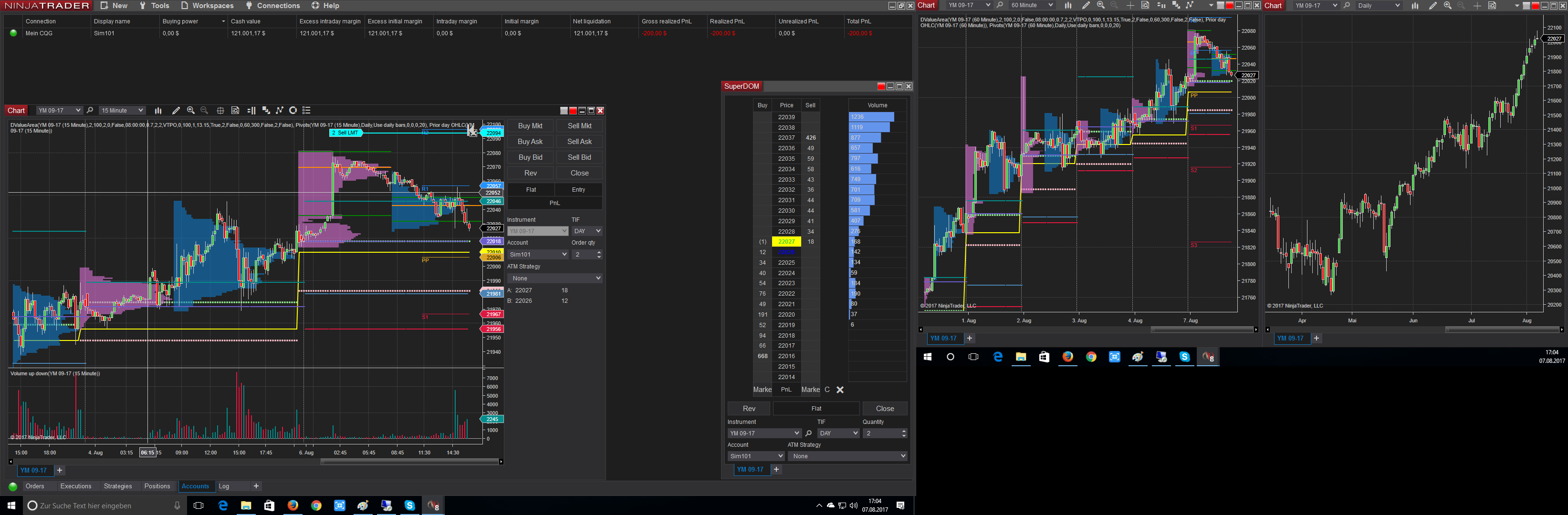Open the 15 Minute interval dropdown
Screen dimensions: 1568x515
pos(122,111)
